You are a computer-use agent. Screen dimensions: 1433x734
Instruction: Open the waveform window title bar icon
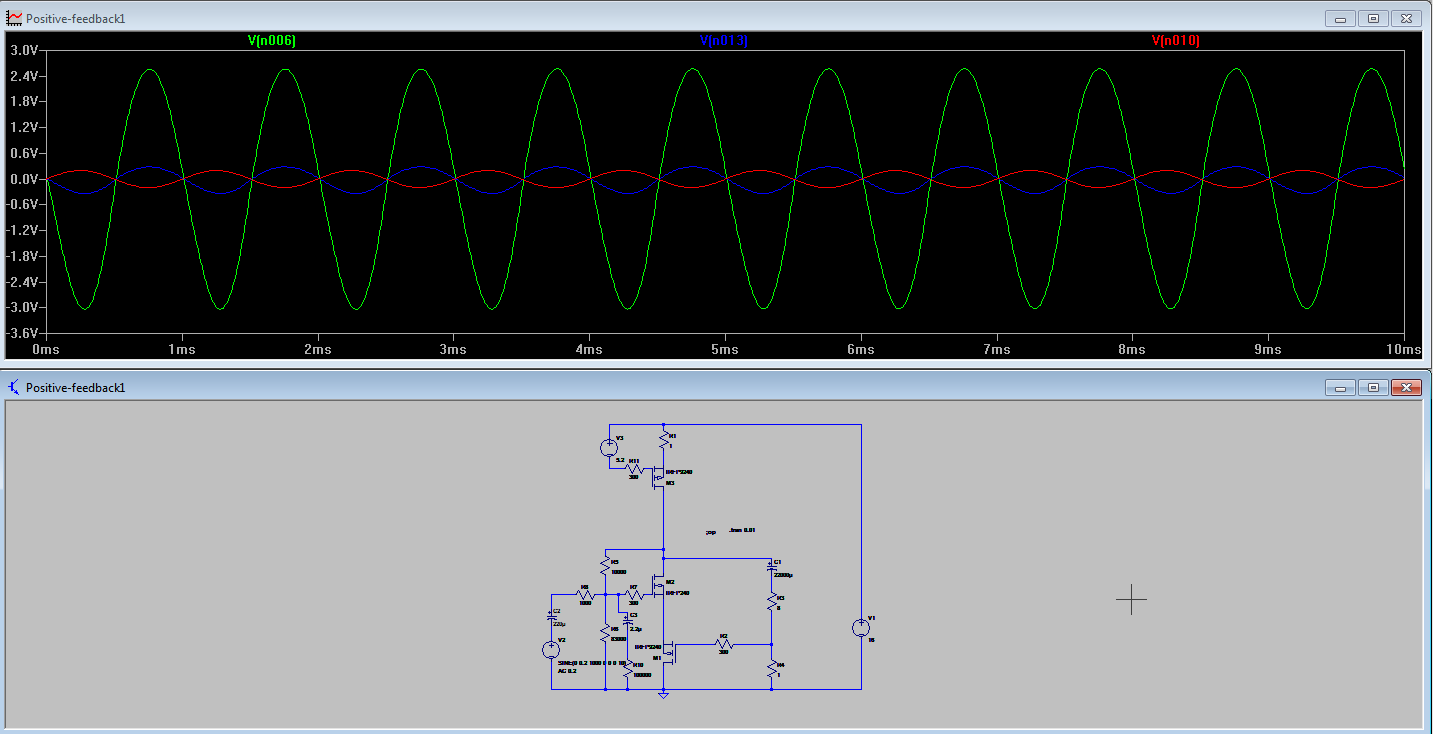pos(14,19)
